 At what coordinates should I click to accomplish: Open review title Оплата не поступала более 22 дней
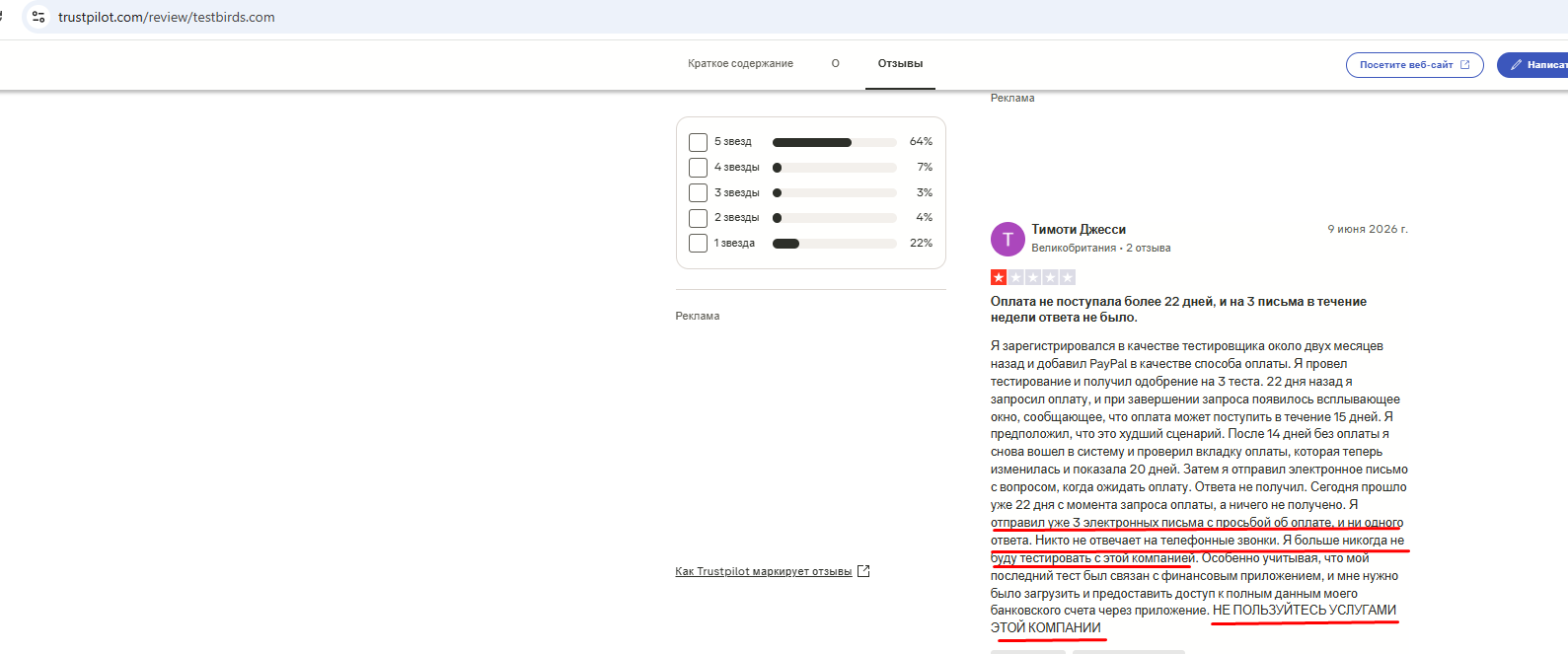tap(1178, 310)
